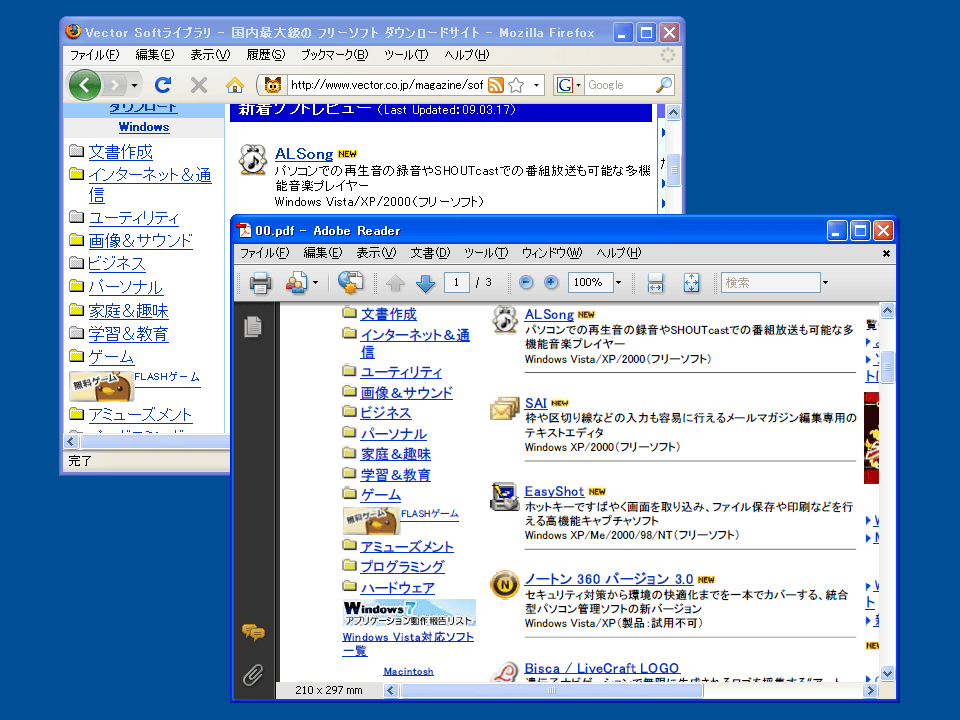This screenshot has width=960, height=720.
Task: Click Firefox vertical scrollbar up arrow
Action: point(673,112)
